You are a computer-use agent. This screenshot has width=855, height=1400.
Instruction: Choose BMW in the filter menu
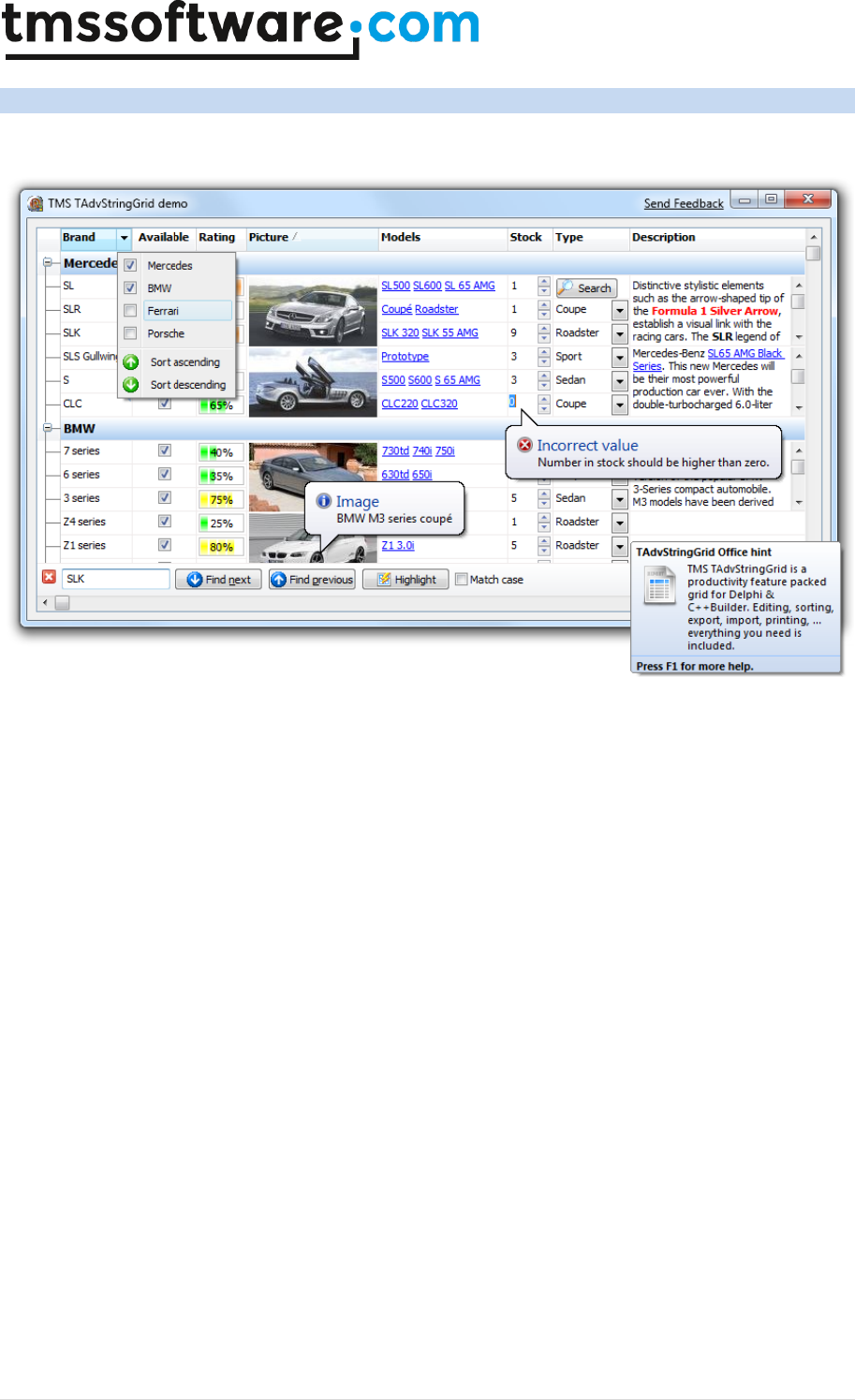click(x=159, y=288)
